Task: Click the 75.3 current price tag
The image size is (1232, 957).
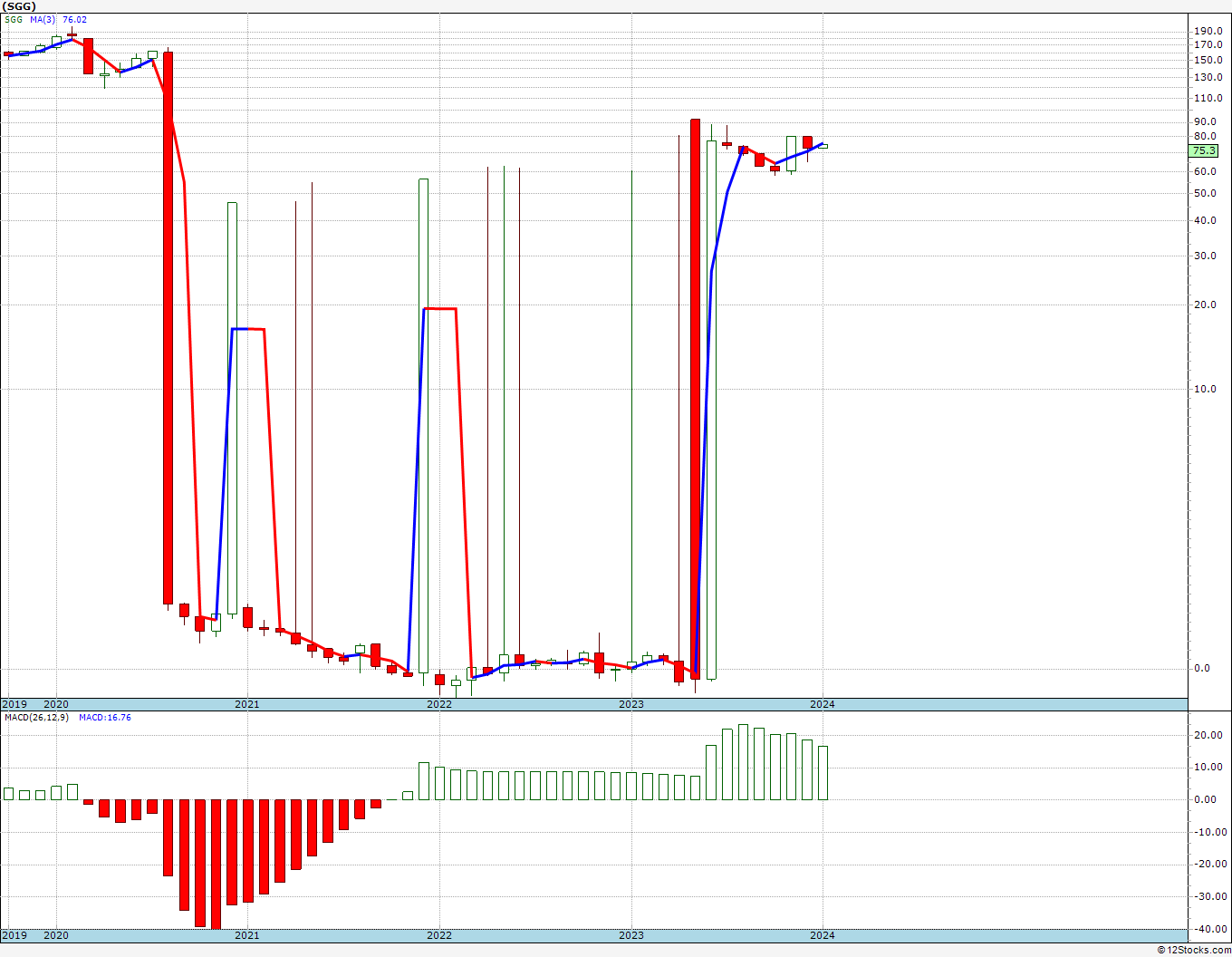Action: click(1204, 150)
